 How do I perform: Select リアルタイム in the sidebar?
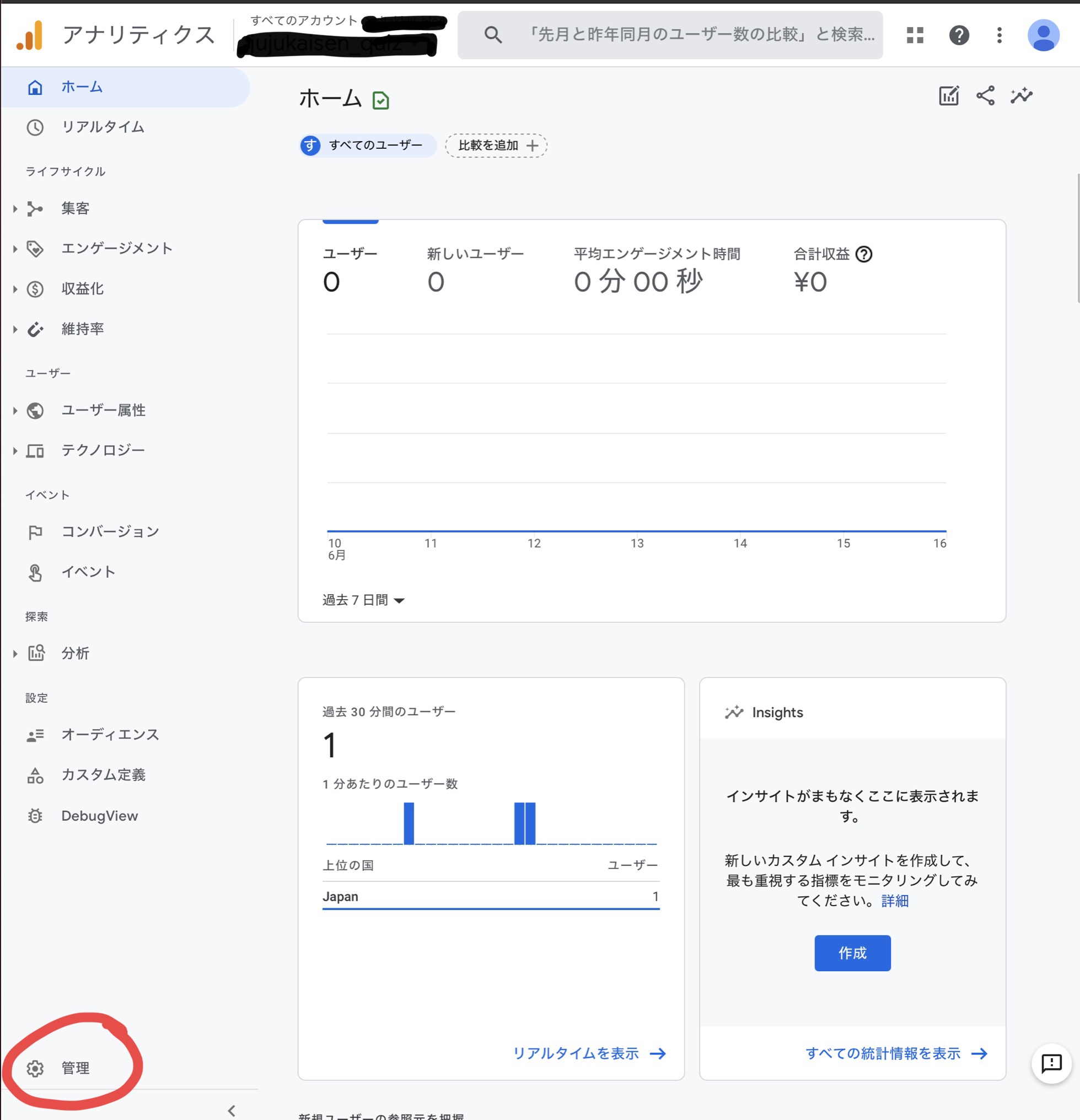[103, 127]
